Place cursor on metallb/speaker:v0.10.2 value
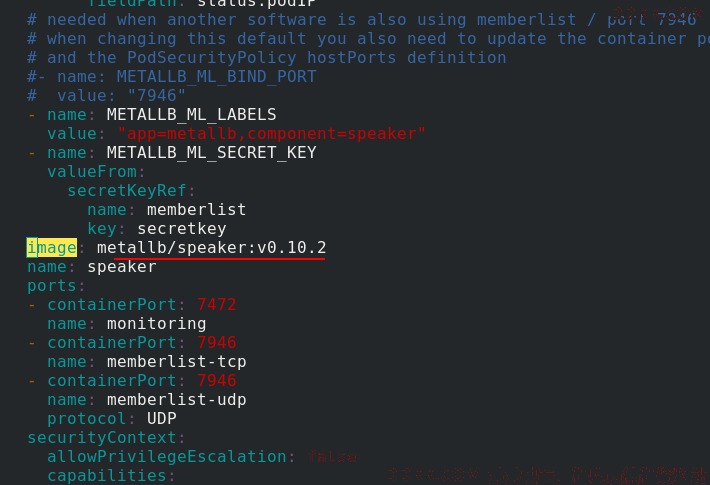 click(x=211, y=248)
